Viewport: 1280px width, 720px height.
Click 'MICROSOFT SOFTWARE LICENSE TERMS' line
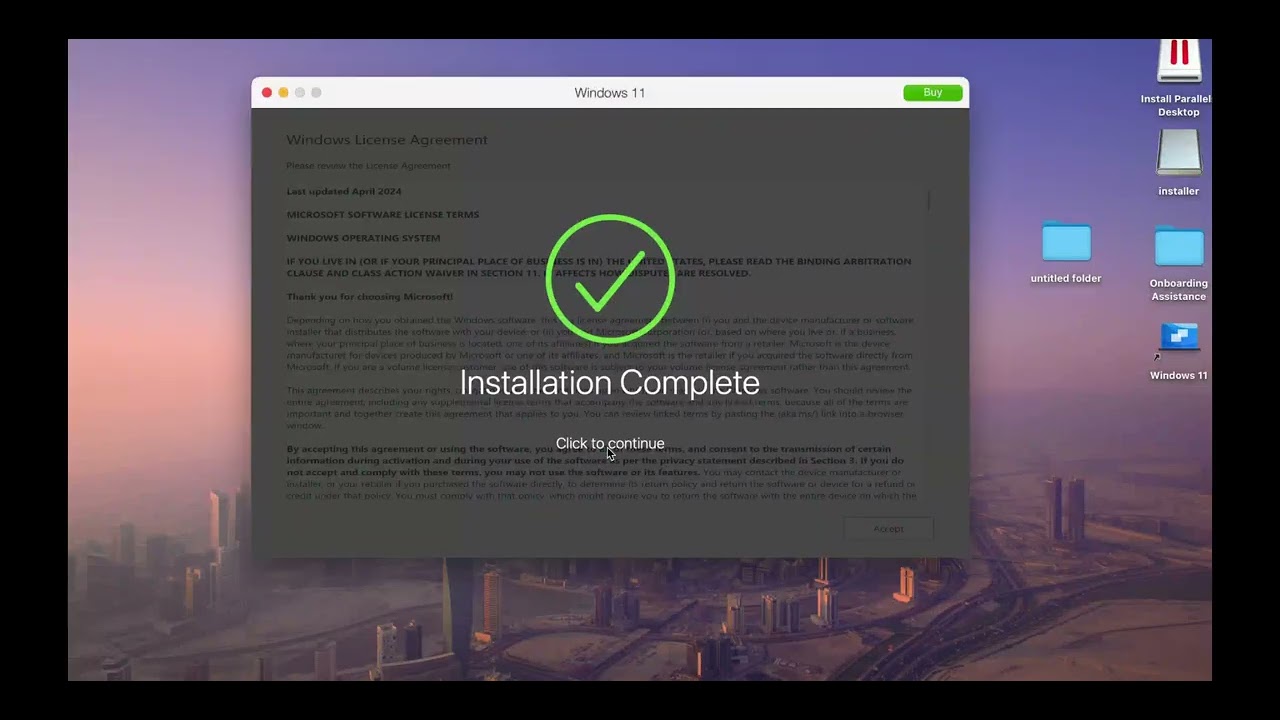383,214
